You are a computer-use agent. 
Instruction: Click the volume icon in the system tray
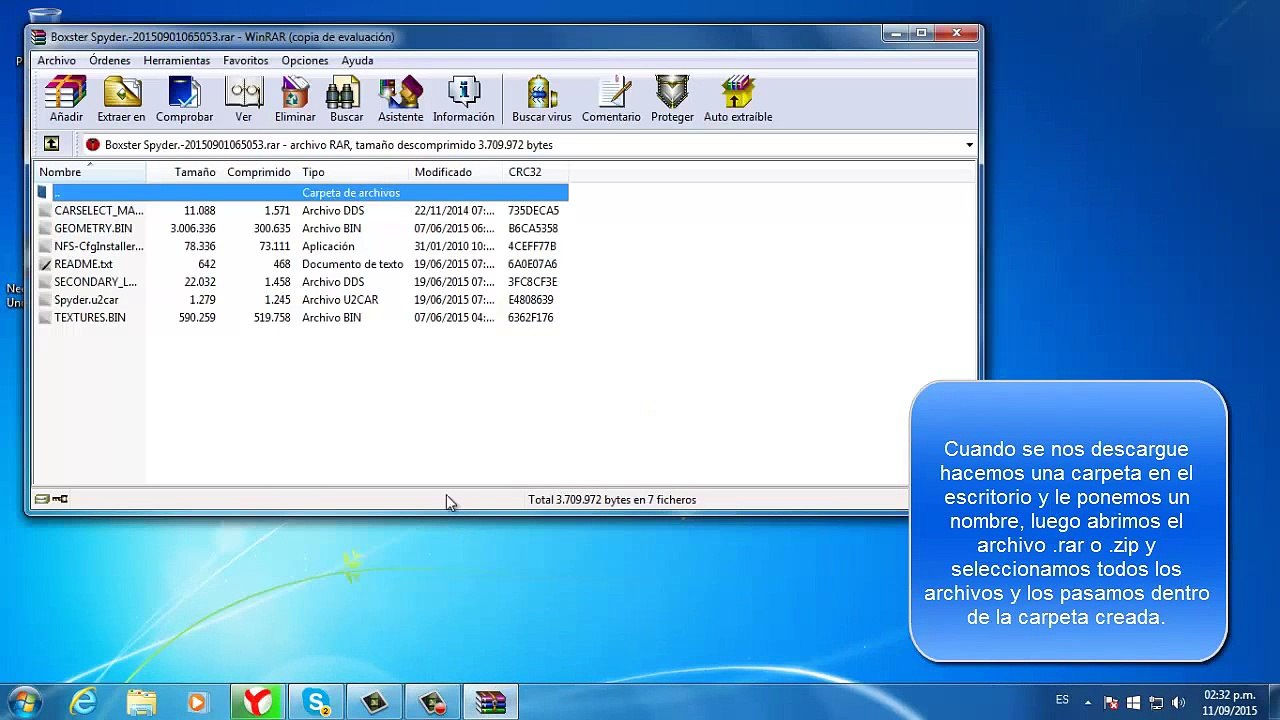1178,703
